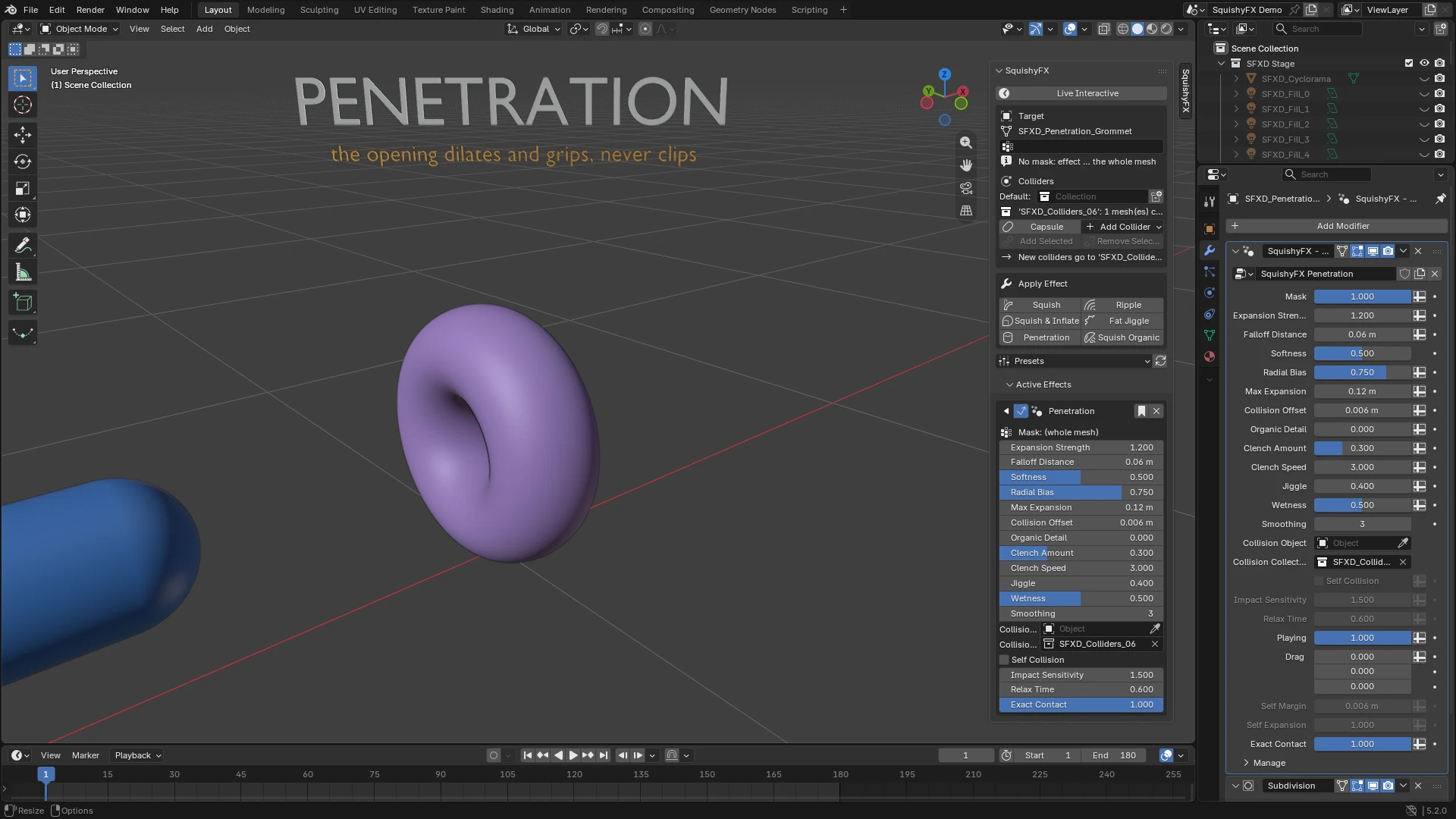Click the Capsule collider button

1039,227
